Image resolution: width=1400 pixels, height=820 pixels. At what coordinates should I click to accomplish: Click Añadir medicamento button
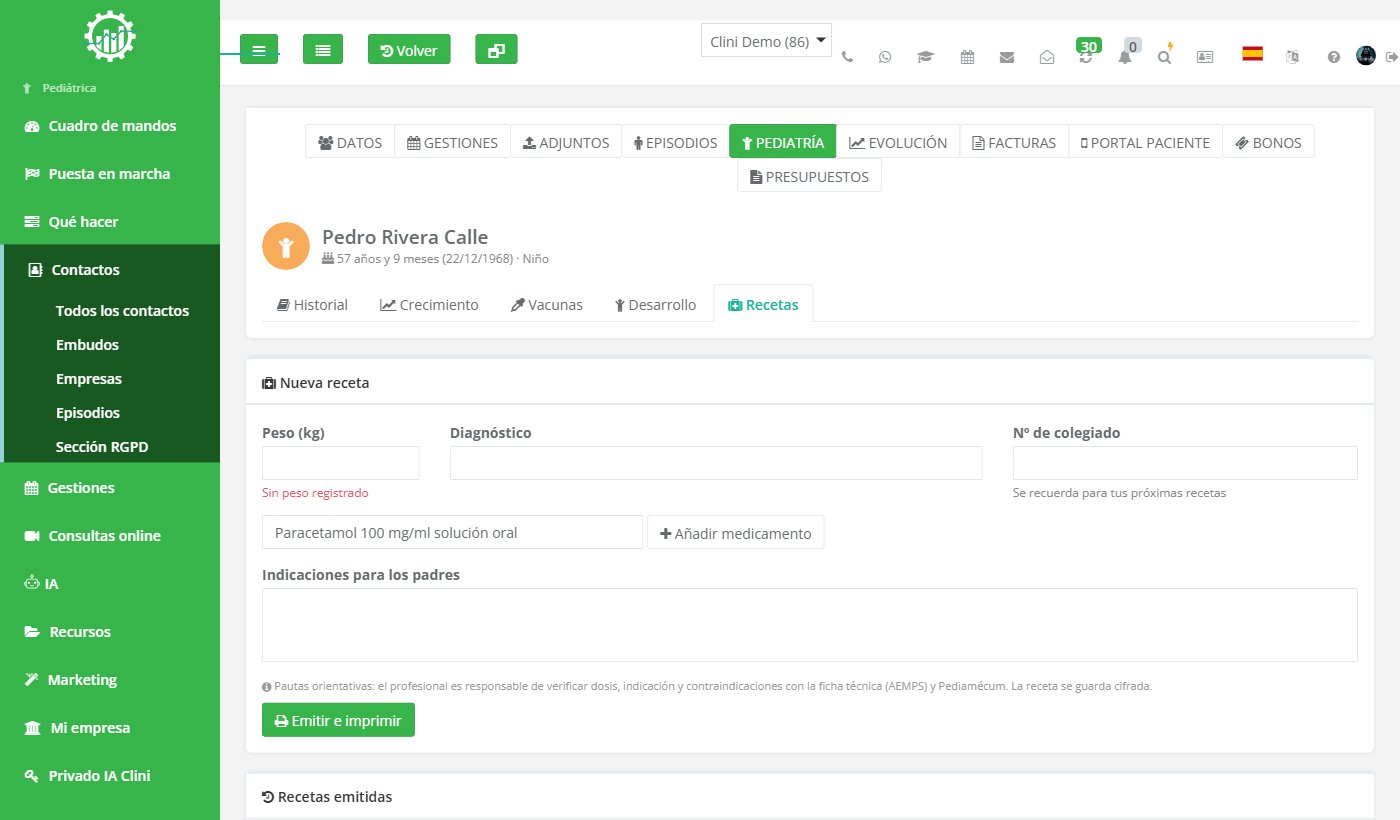point(736,533)
